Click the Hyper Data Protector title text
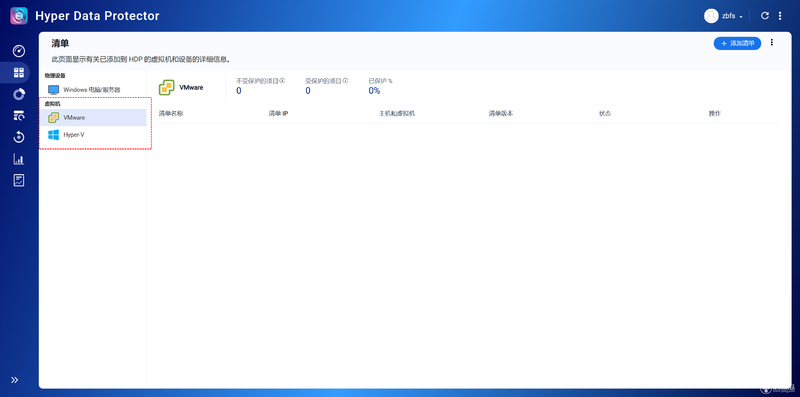The image size is (800, 397). (97, 16)
